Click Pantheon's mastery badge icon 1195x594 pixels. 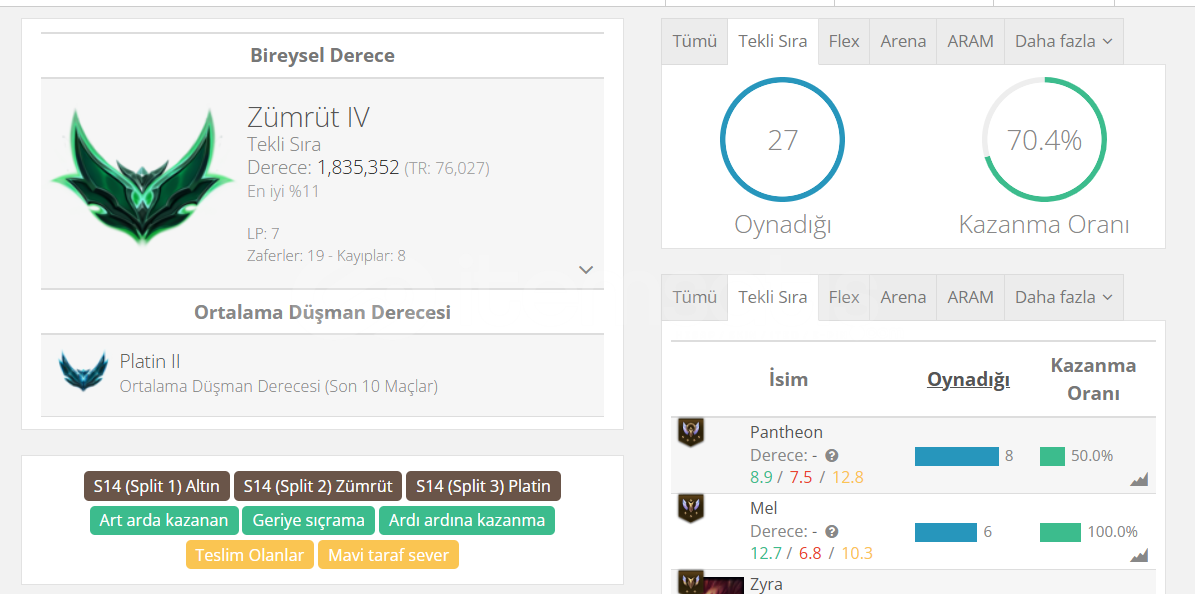[x=691, y=432]
